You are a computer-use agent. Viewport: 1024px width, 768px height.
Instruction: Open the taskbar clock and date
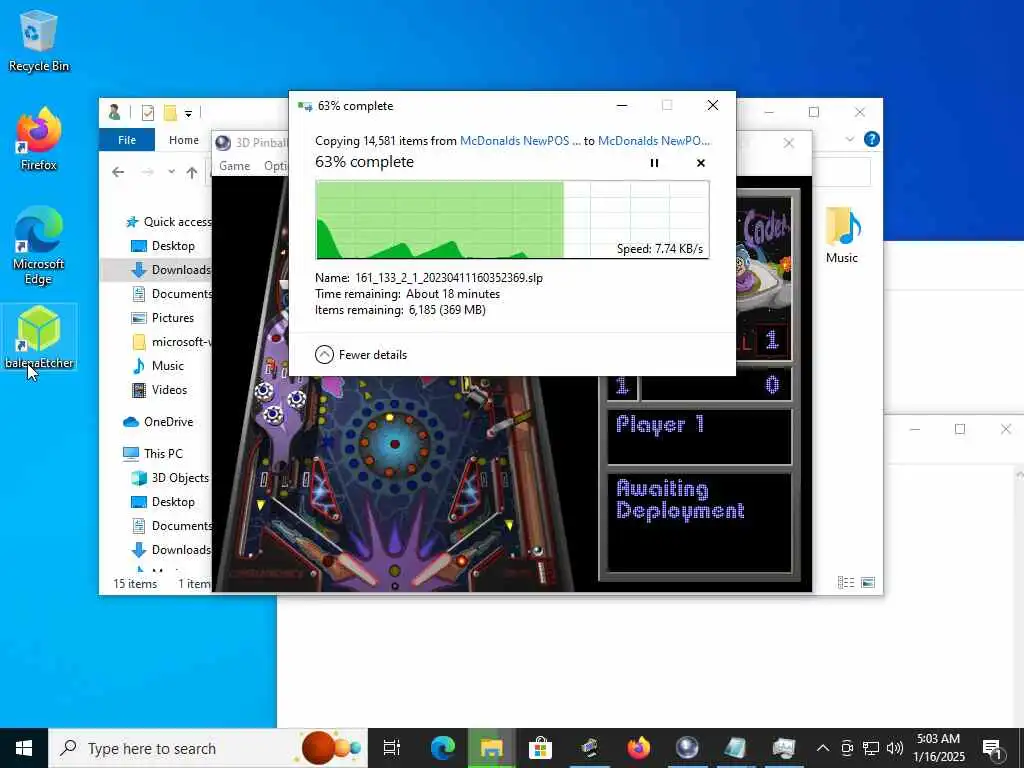[x=938, y=748]
